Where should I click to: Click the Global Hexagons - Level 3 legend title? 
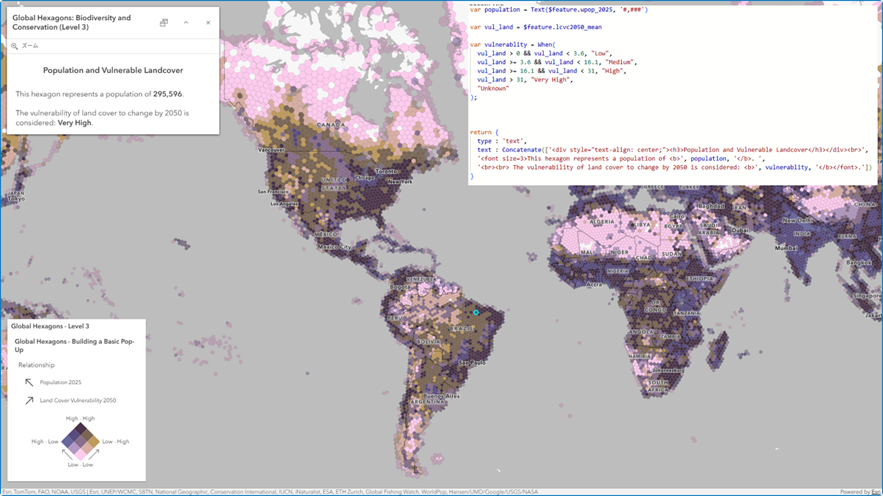[50, 326]
